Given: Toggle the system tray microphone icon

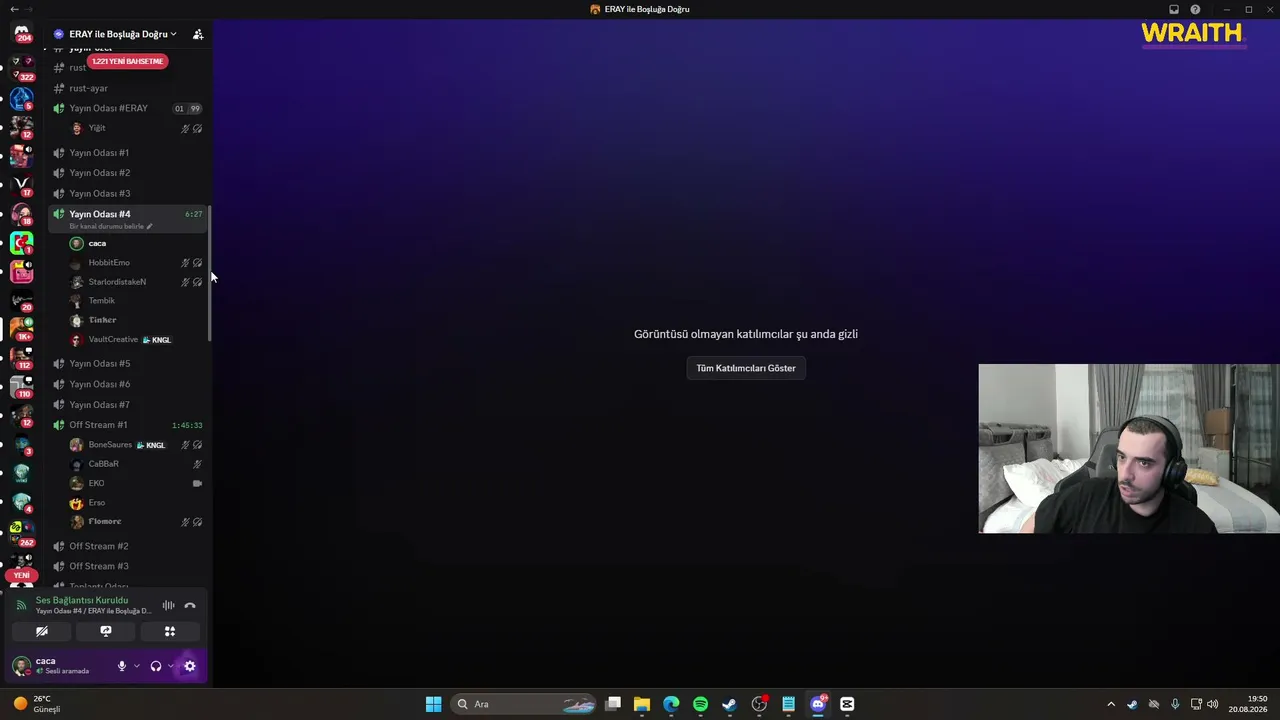Looking at the screenshot, I should pyautogui.click(x=1175, y=704).
